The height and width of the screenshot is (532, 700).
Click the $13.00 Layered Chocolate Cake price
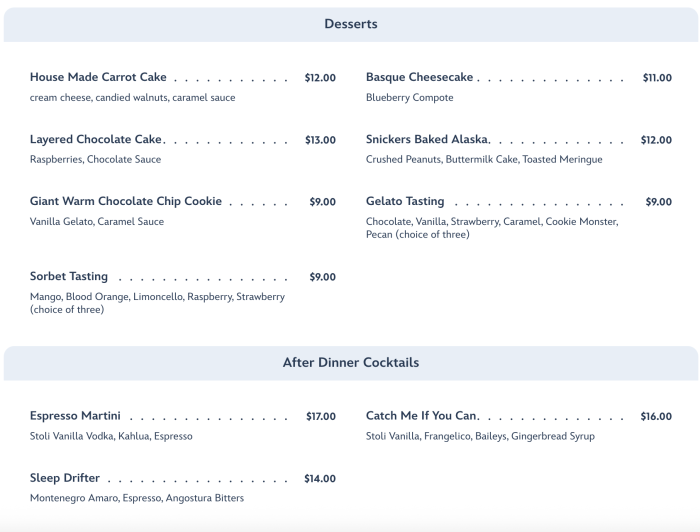click(320, 140)
